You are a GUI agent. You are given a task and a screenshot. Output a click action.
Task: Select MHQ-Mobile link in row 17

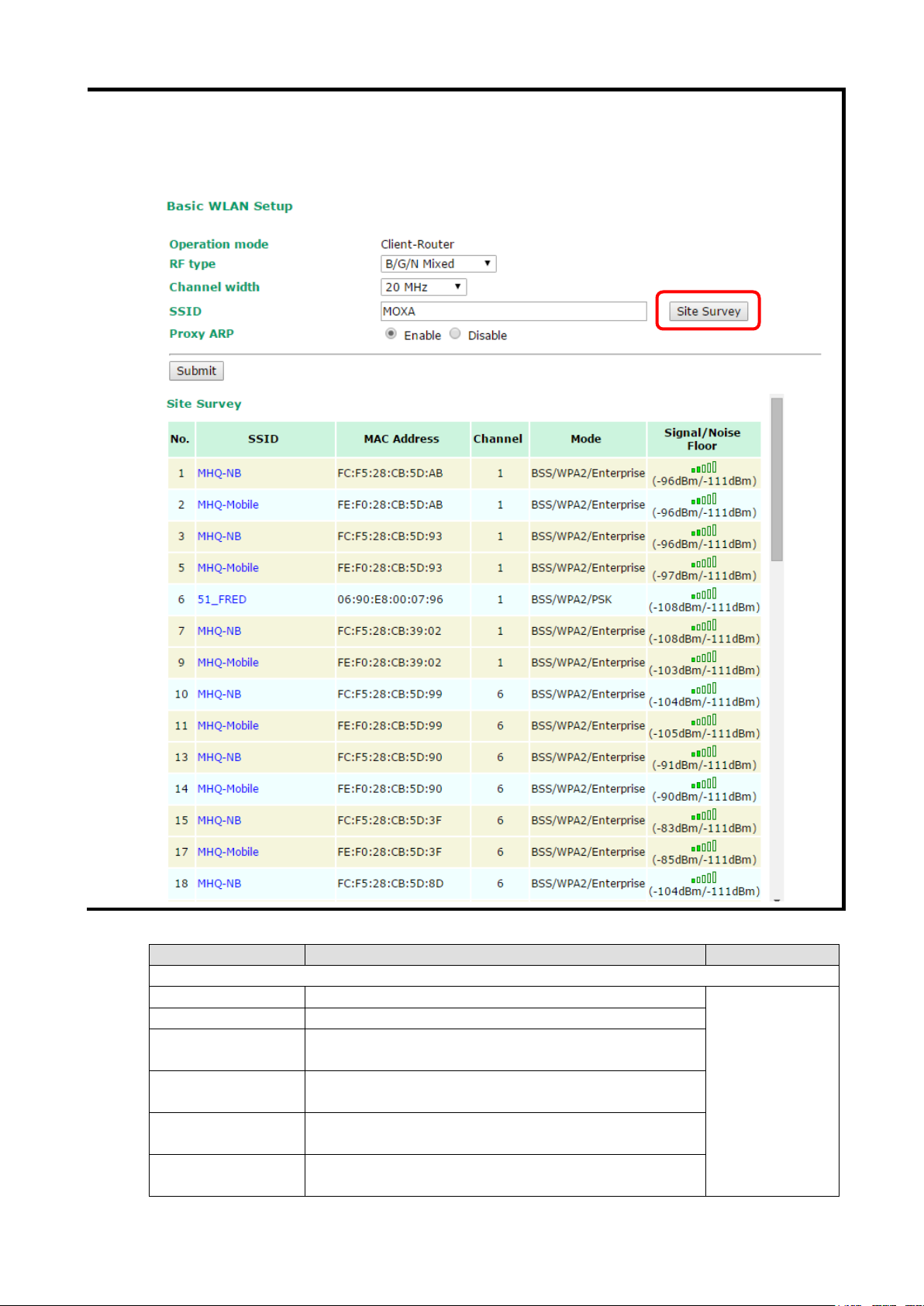[x=228, y=852]
